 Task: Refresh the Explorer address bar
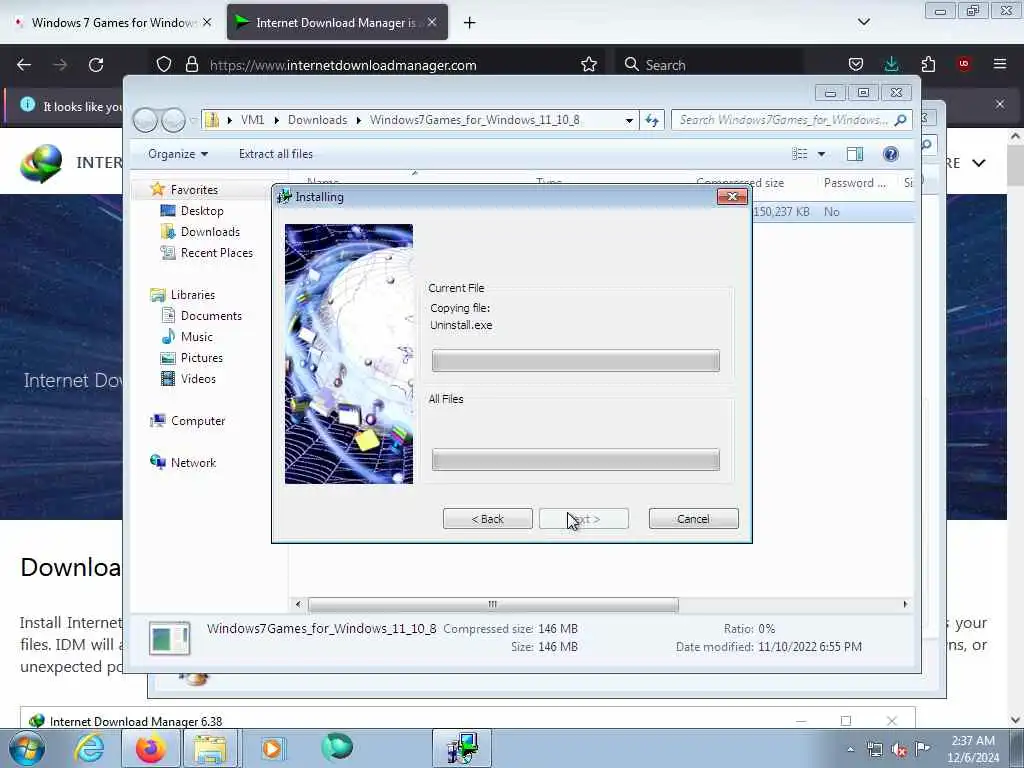click(x=651, y=120)
